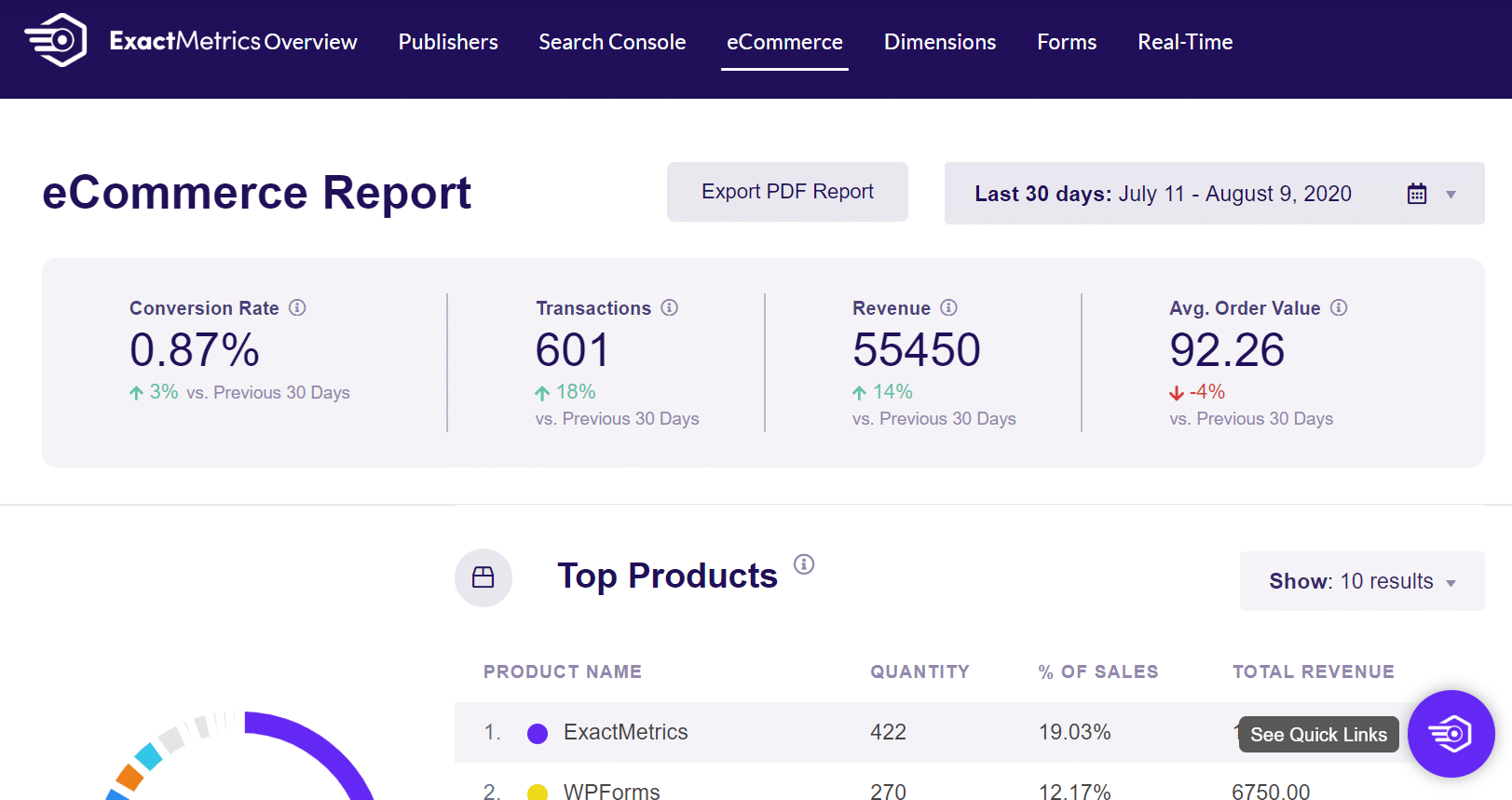
Task: Open the Search Console tab
Action: click(612, 42)
